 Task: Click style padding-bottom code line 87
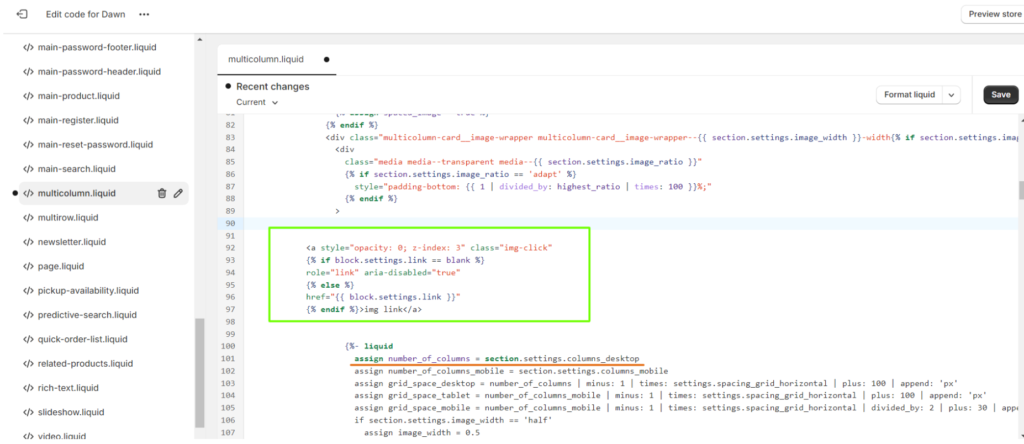tap(532, 187)
